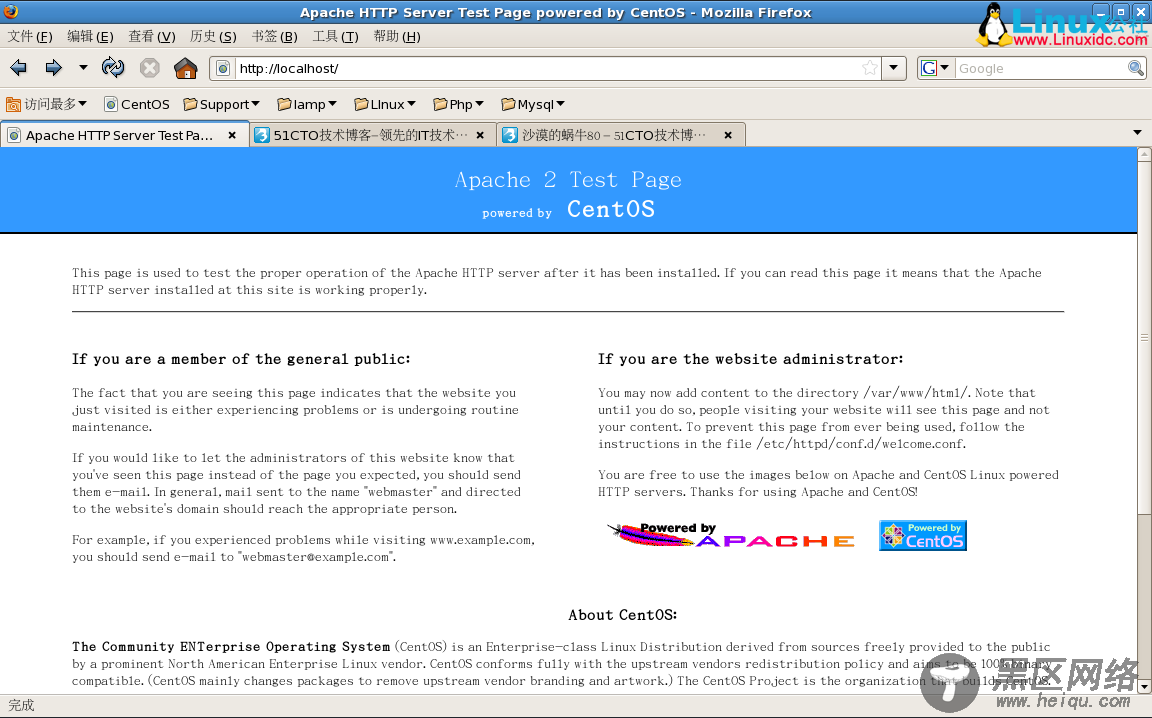The height and width of the screenshot is (718, 1152).
Task: Open the Google search engine selector
Action: tap(935, 68)
